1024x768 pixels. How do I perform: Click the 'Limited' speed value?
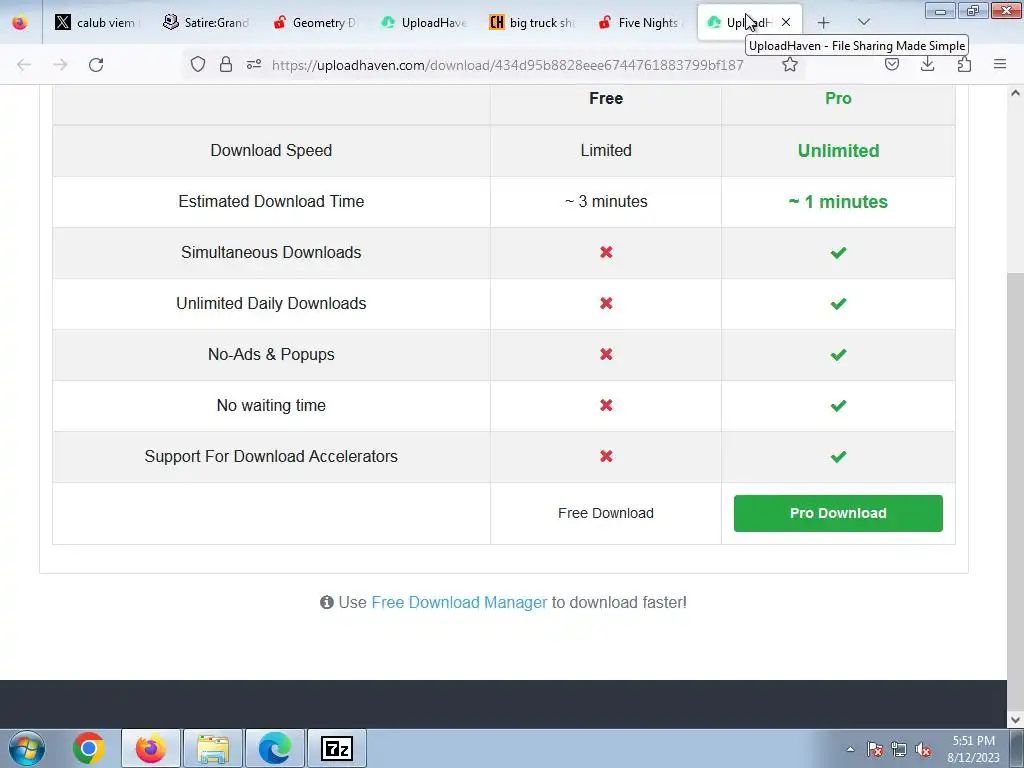pyautogui.click(x=606, y=150)
